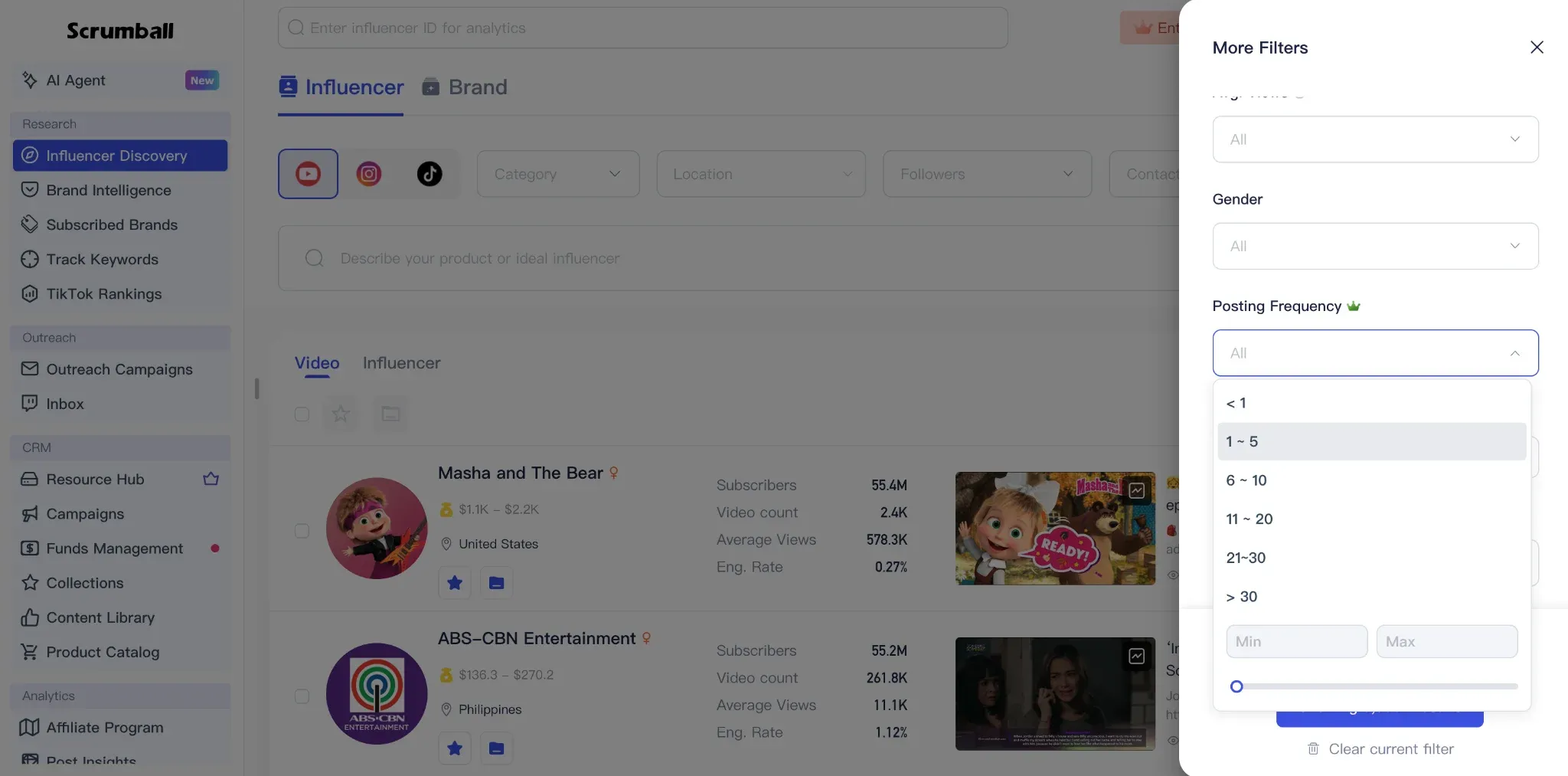Open analytics chart on Masha video thumbnail
The width and height of the screenshot is (1568, 776).
pyautogui.click(x=1137, y=490)
